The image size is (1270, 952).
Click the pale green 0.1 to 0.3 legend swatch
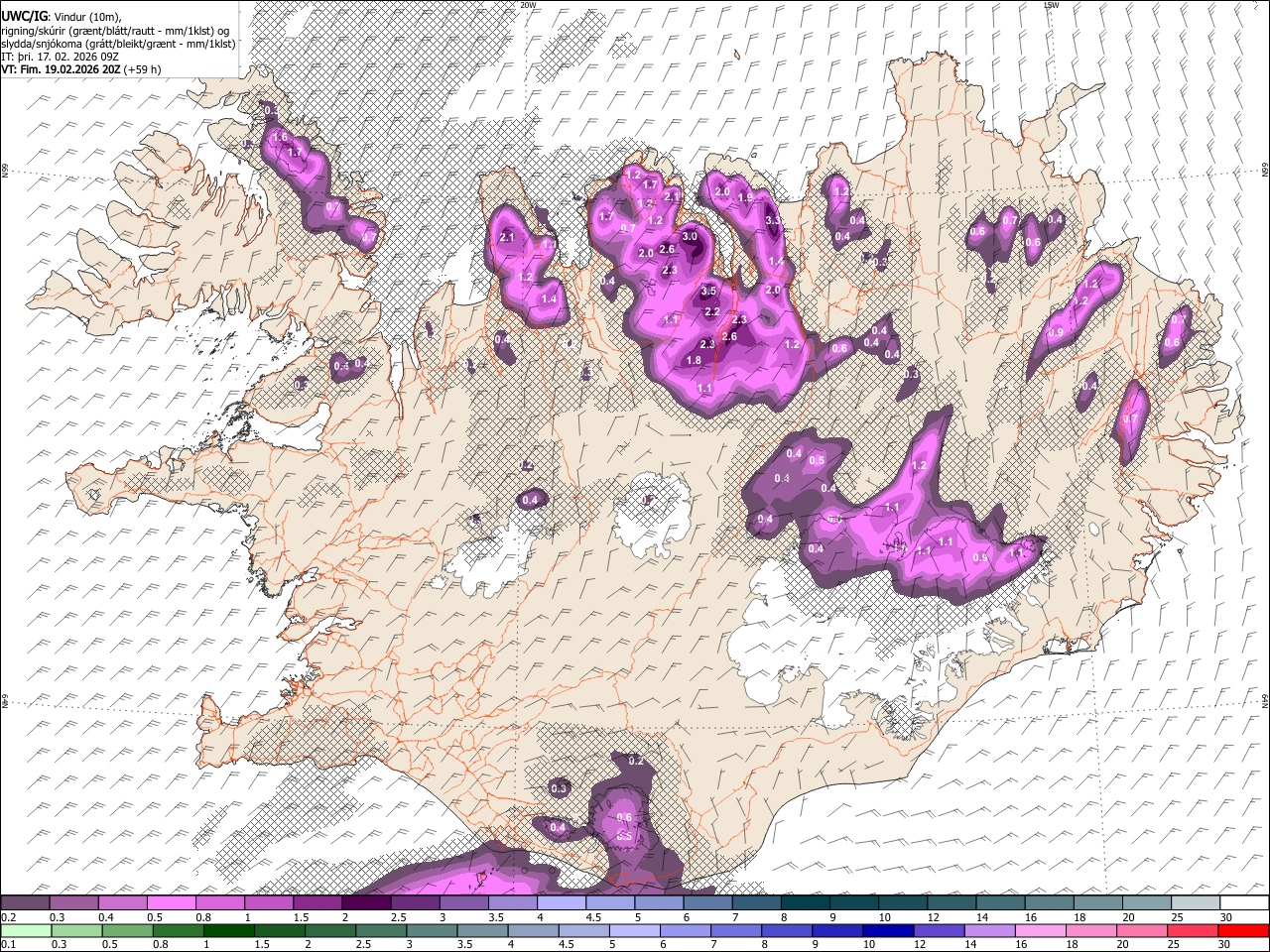point(25,930)
